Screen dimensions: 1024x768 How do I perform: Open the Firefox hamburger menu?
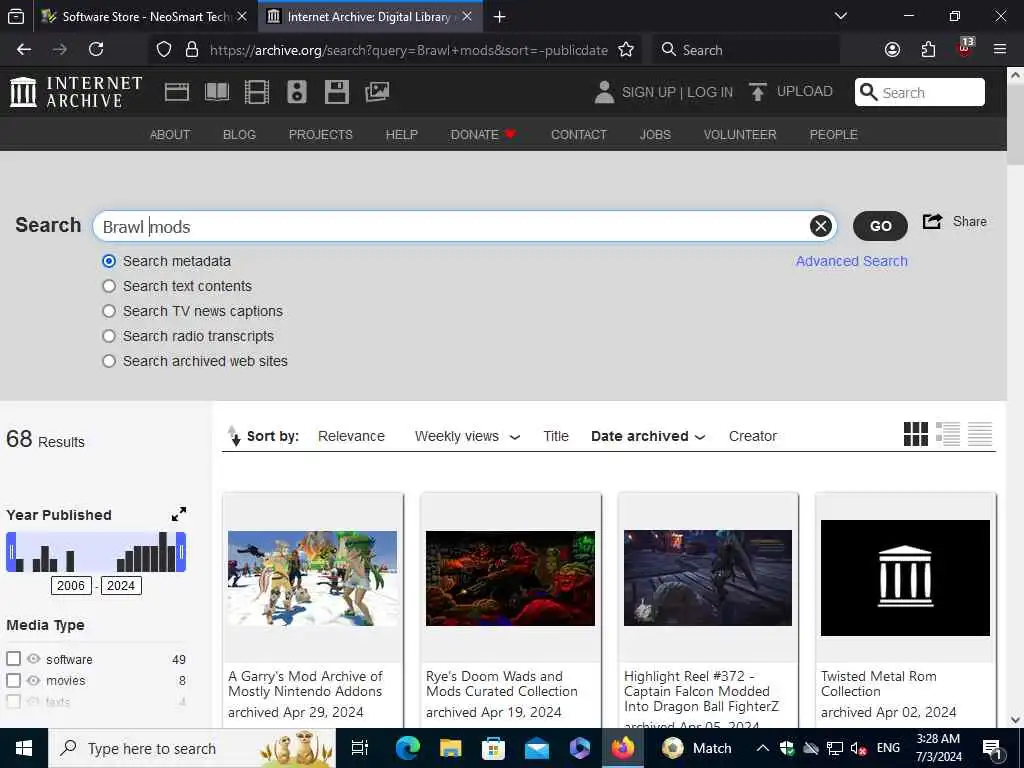click(x=1000, y=50)
